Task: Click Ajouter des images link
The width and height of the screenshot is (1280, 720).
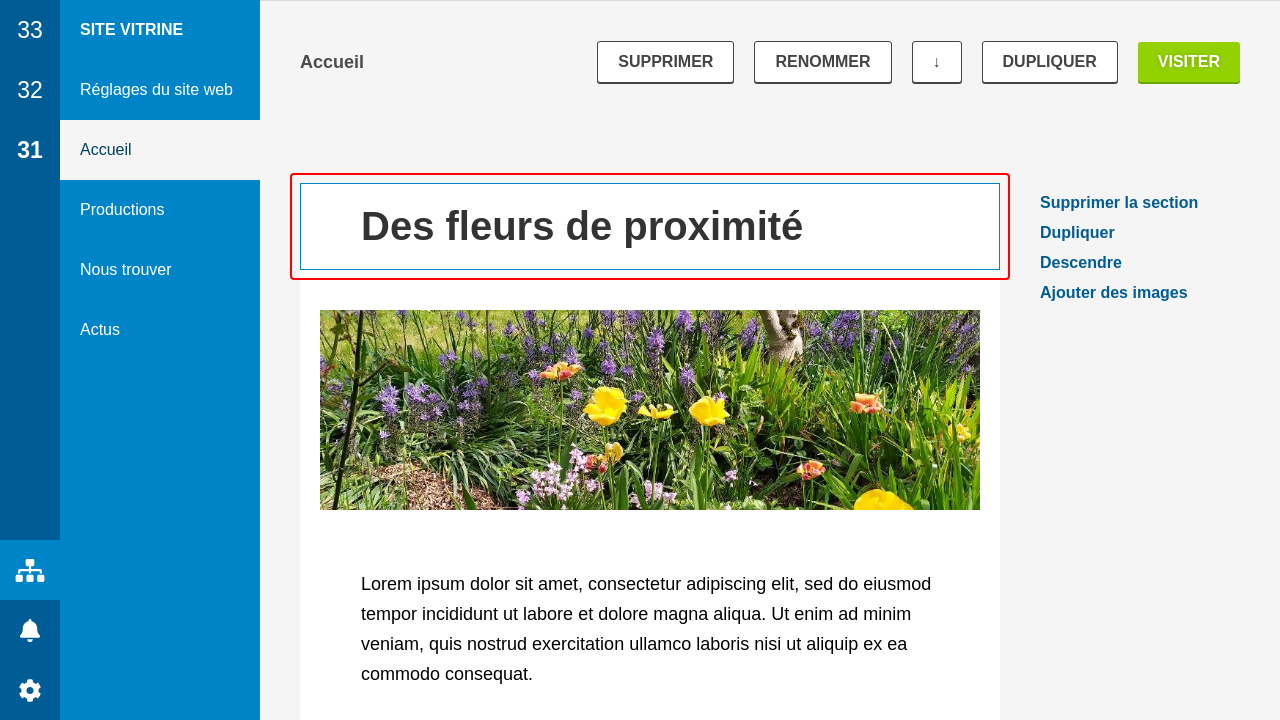Action: [x=1113, y=293]
